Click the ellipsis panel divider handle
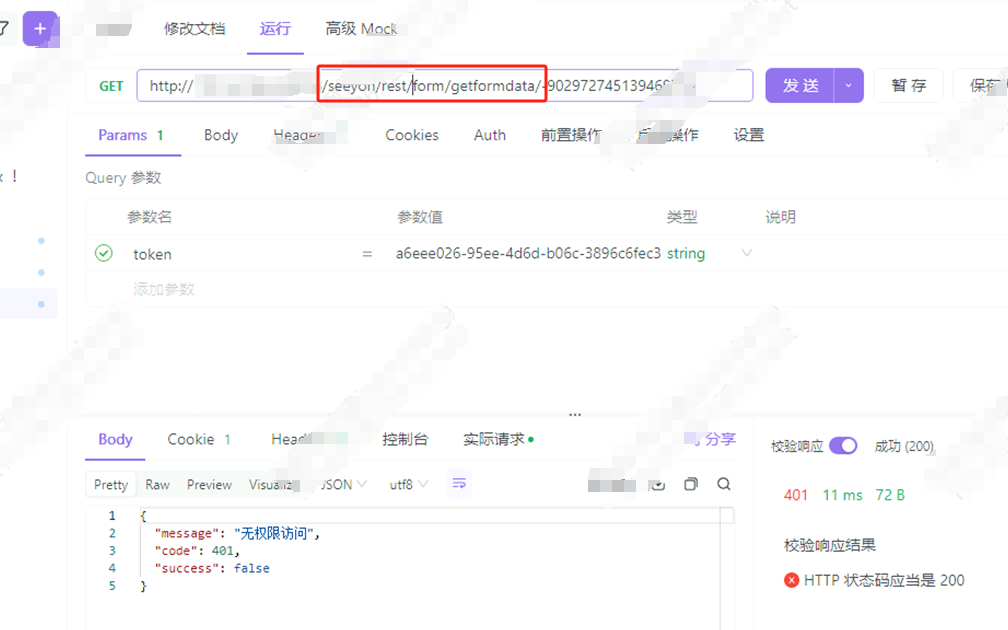The width and height of the screenshot is (1008, 630). [575, 415]
